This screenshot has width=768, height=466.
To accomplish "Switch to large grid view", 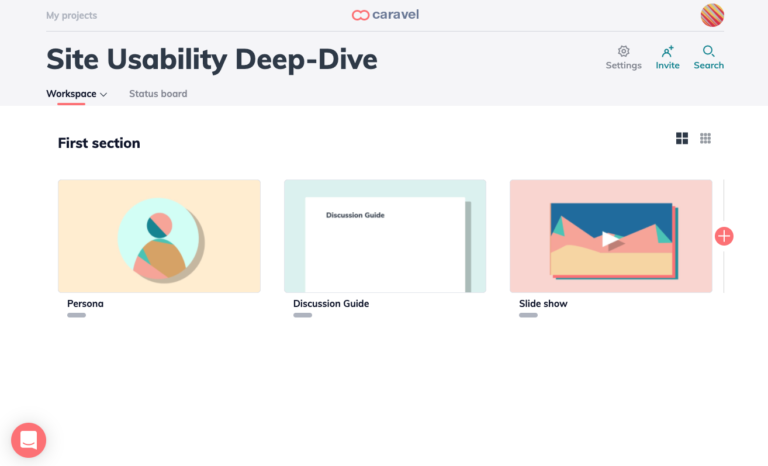I will click(x=682, y=138).
